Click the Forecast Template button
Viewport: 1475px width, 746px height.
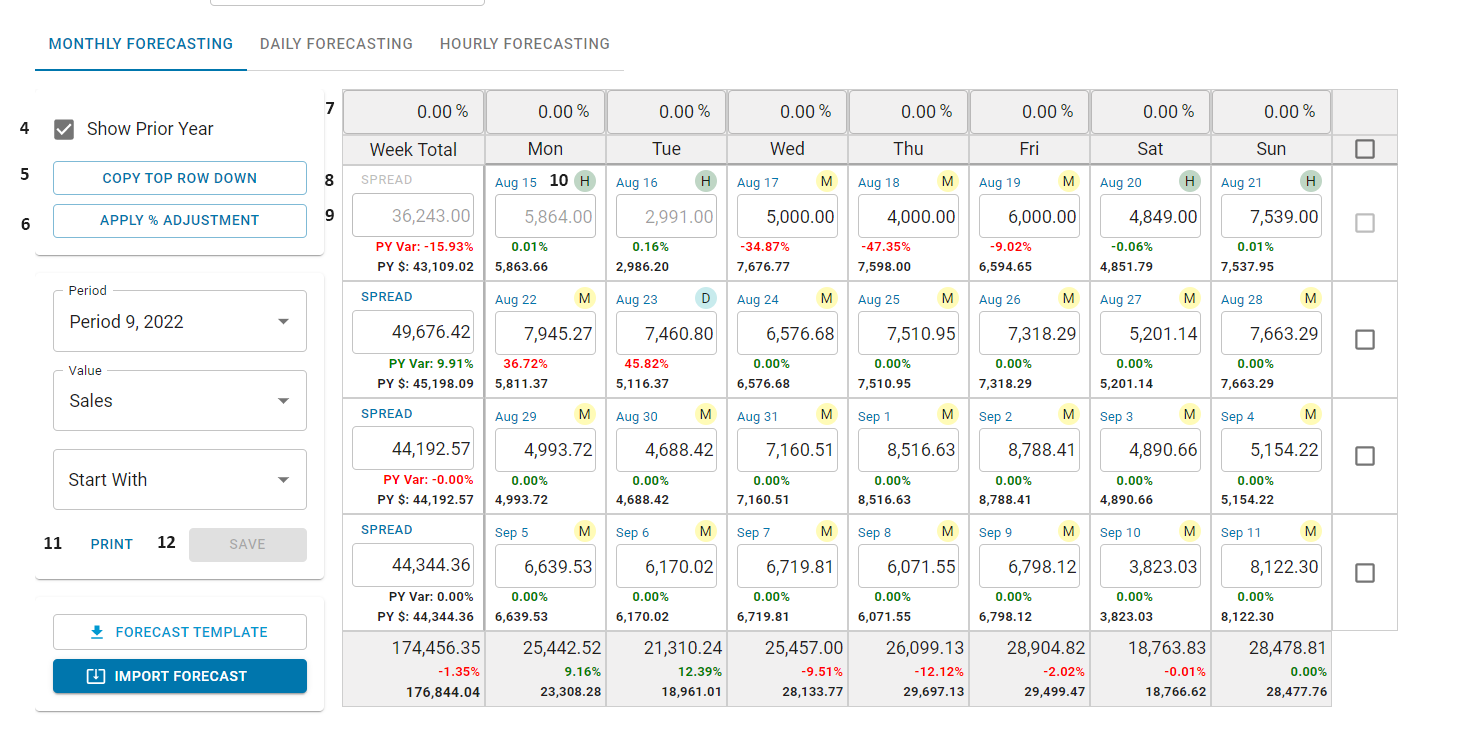180,632
